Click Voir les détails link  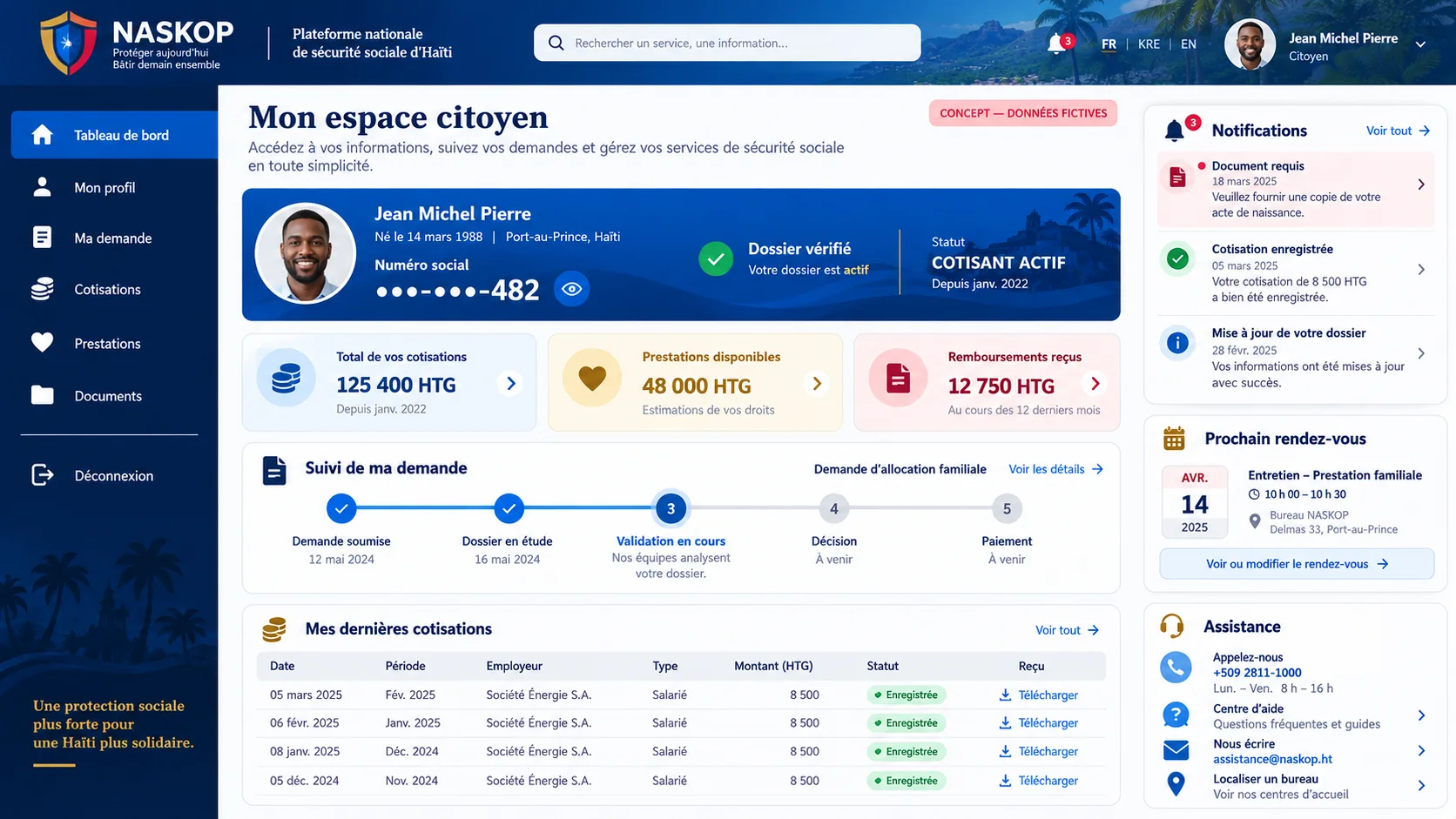click(1055, 469)
